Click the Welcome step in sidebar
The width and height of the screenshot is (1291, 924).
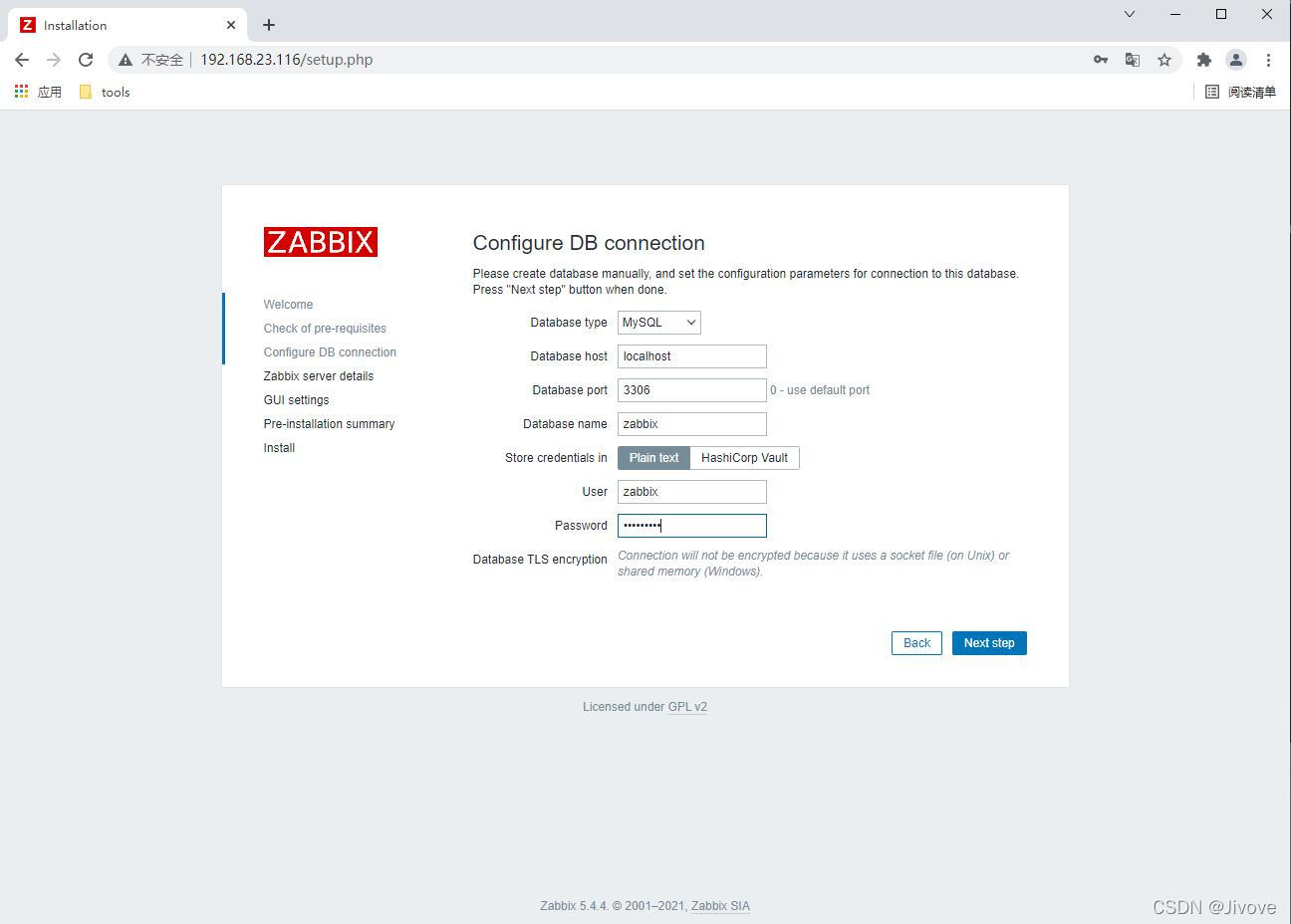pyautogui.click(x=288, y=305)
